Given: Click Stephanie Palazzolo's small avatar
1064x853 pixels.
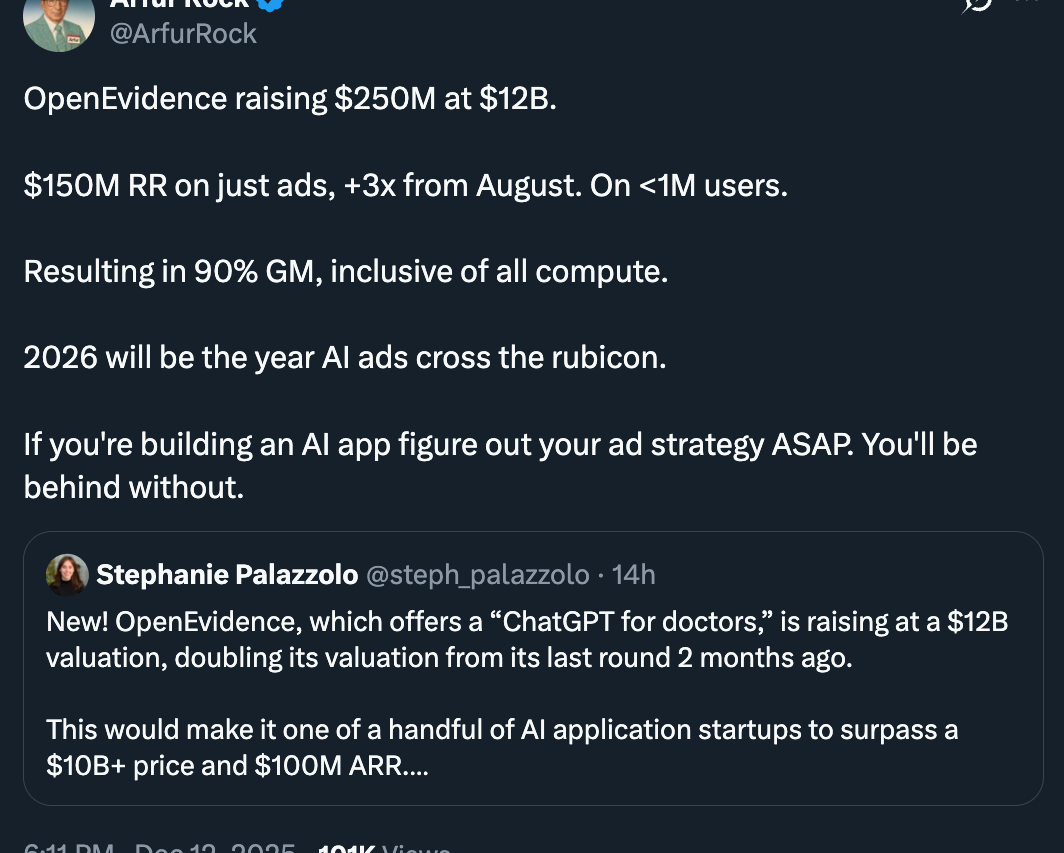Looking at the screenshot, I should (67, 574).
